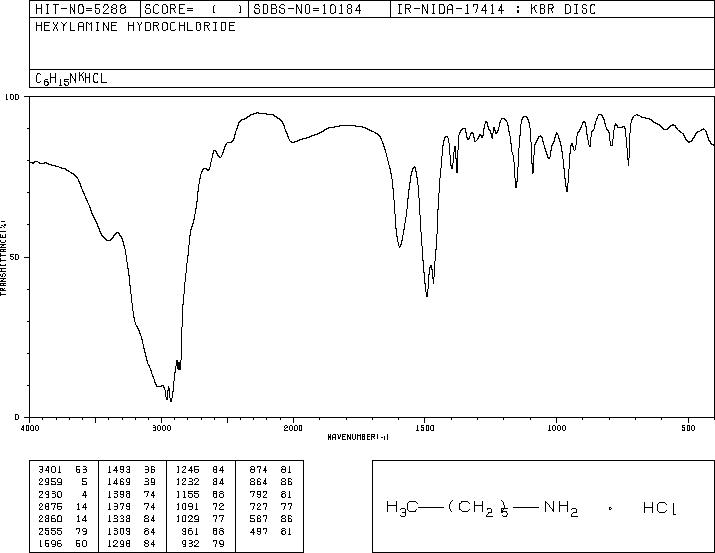Click the 500 wavenumber axis tick label
Screen dimensions: 715x553
[x=689, y=428]
